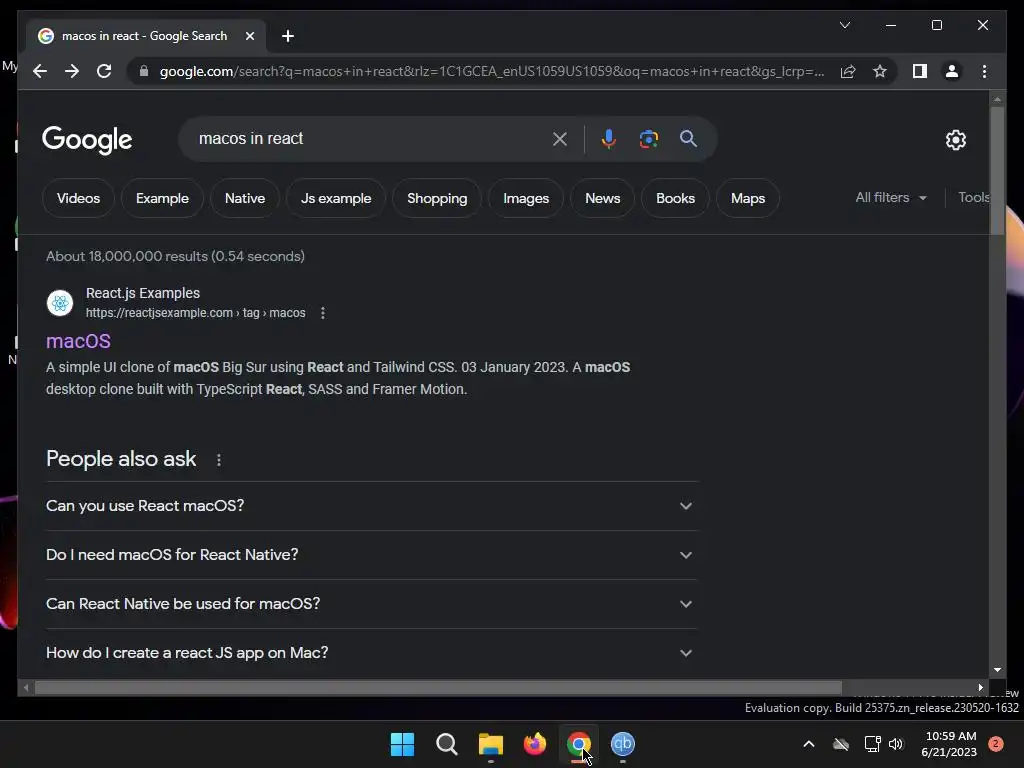
Task: Open the network icon in system tray
Action: pyautogui.click(x=872, y=744)
